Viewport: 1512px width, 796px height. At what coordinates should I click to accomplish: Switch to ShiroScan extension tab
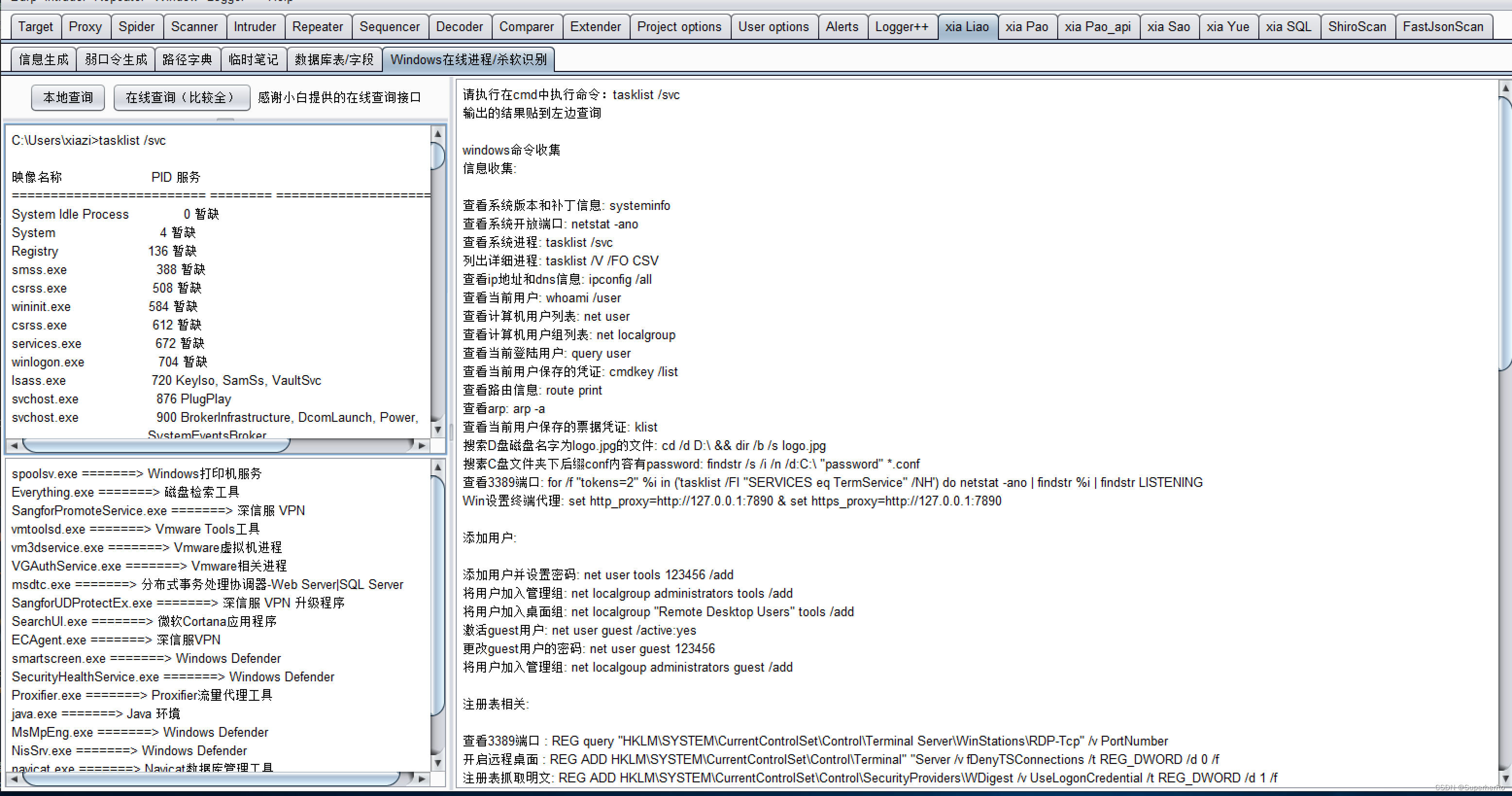1357,27
